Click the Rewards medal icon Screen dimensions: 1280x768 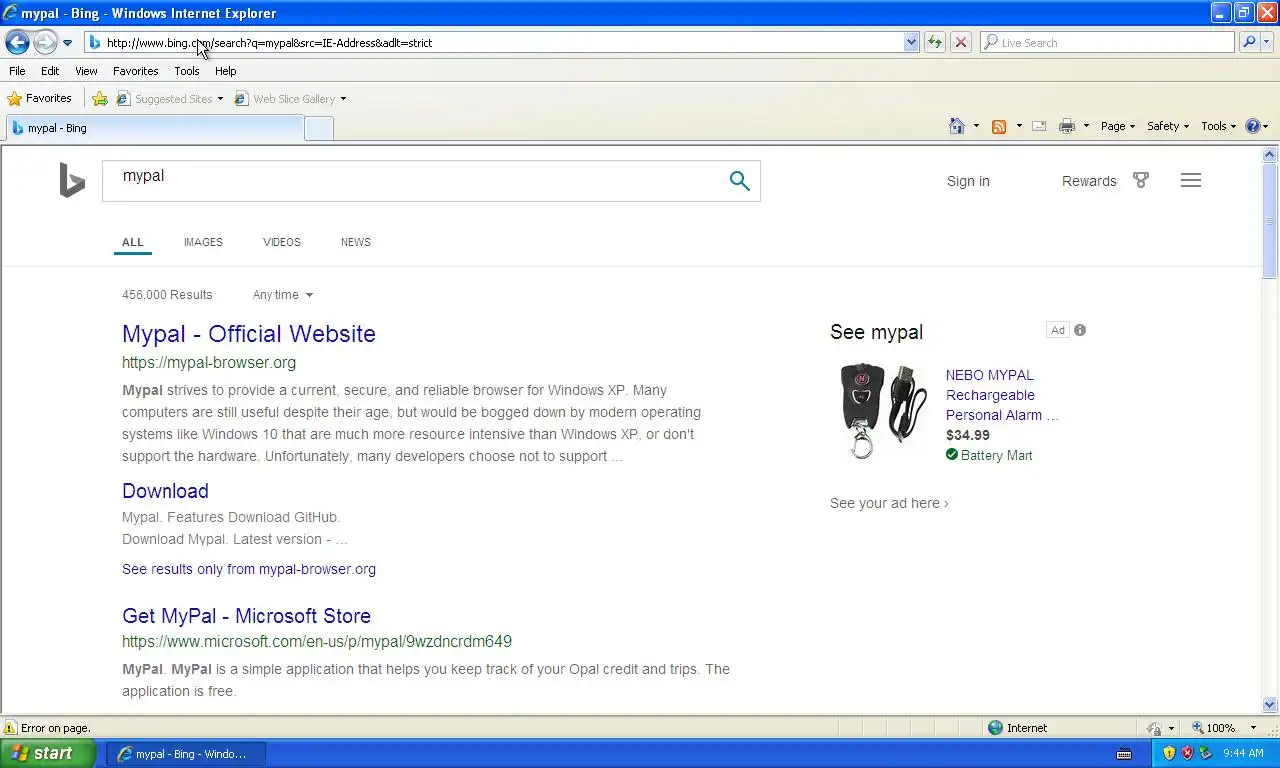pyautogui.click(x=1141, y=180)
